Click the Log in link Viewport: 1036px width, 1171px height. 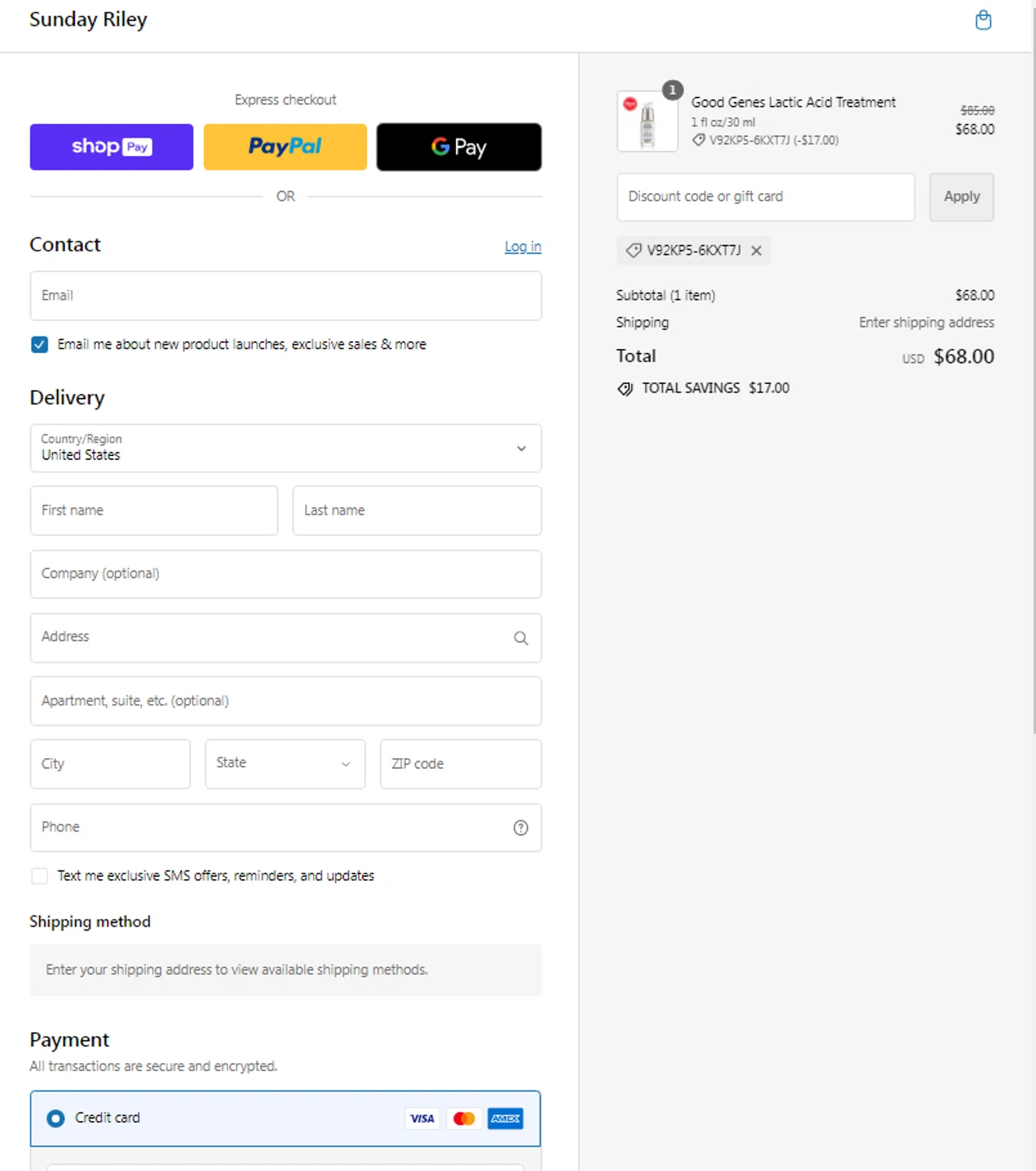pos(522,247)
